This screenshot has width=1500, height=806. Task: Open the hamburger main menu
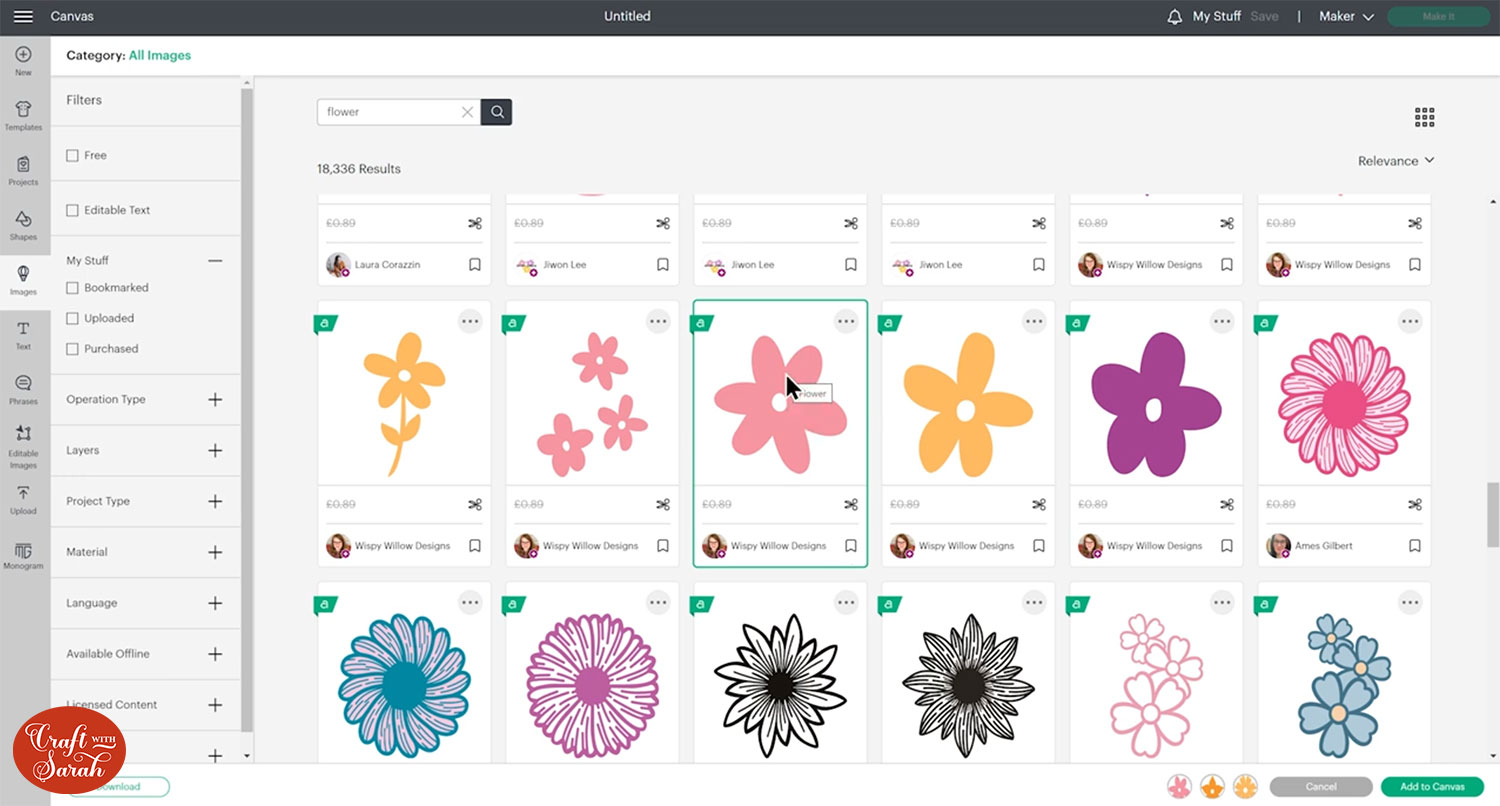pos(24,16)
